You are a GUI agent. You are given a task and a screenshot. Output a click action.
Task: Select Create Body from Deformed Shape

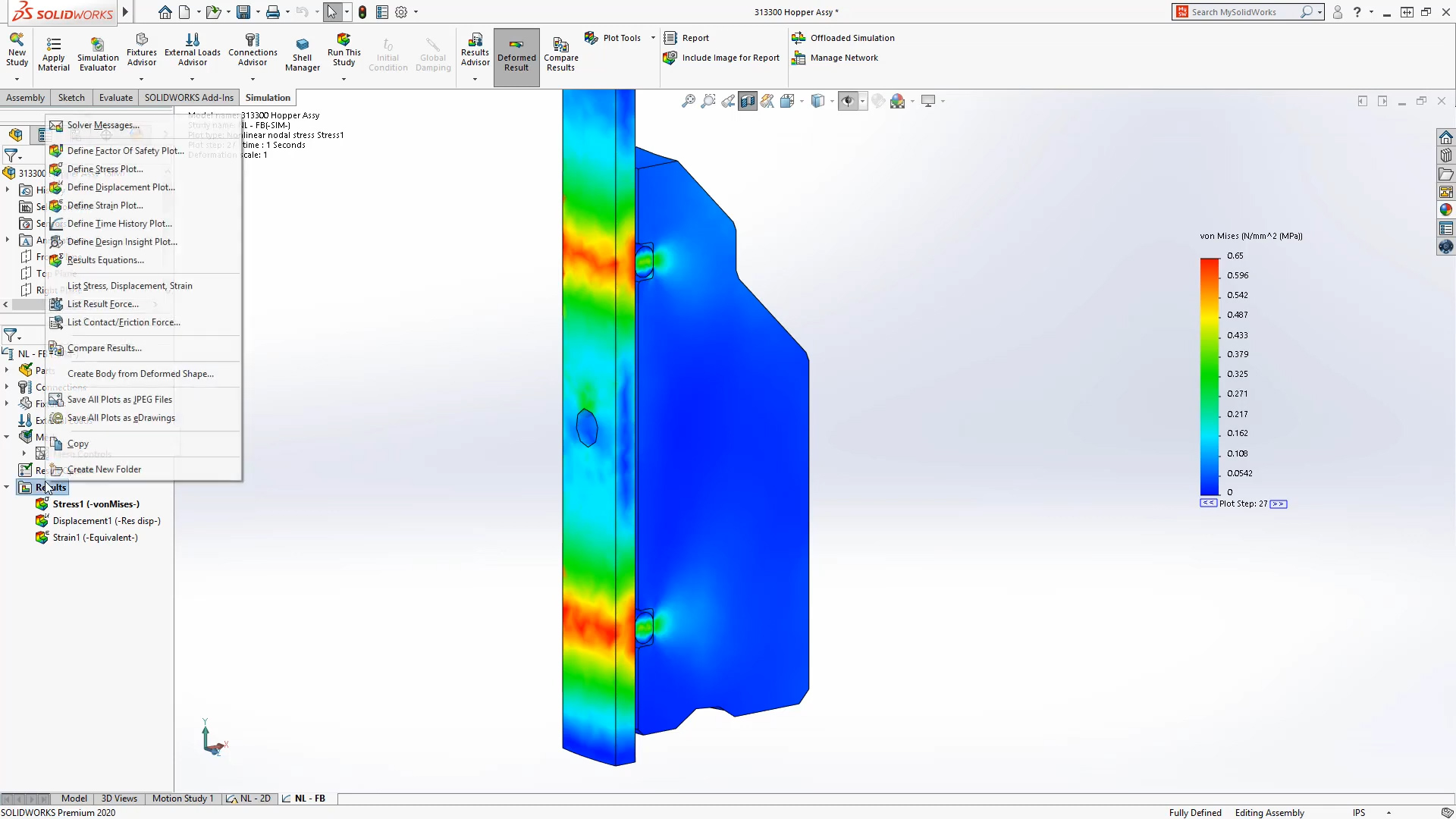143,374
